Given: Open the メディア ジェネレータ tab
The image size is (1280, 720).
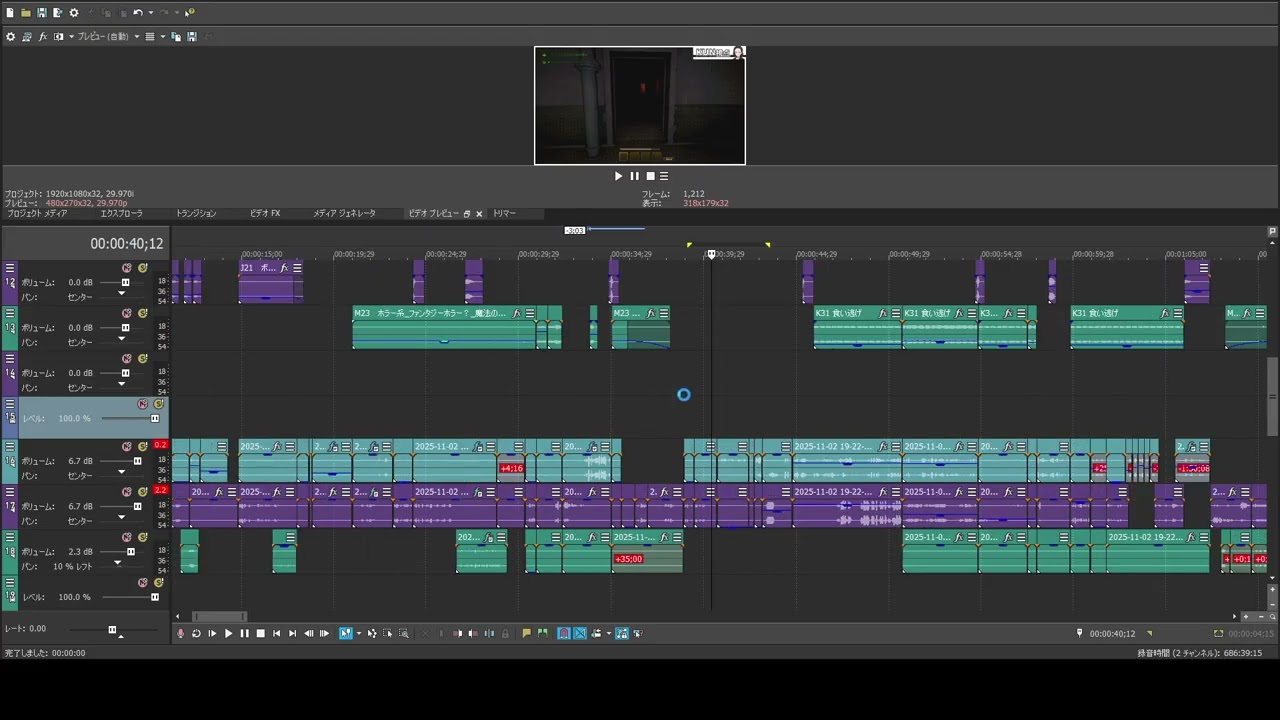Looking at the screenshot, I should click(344, 214).
